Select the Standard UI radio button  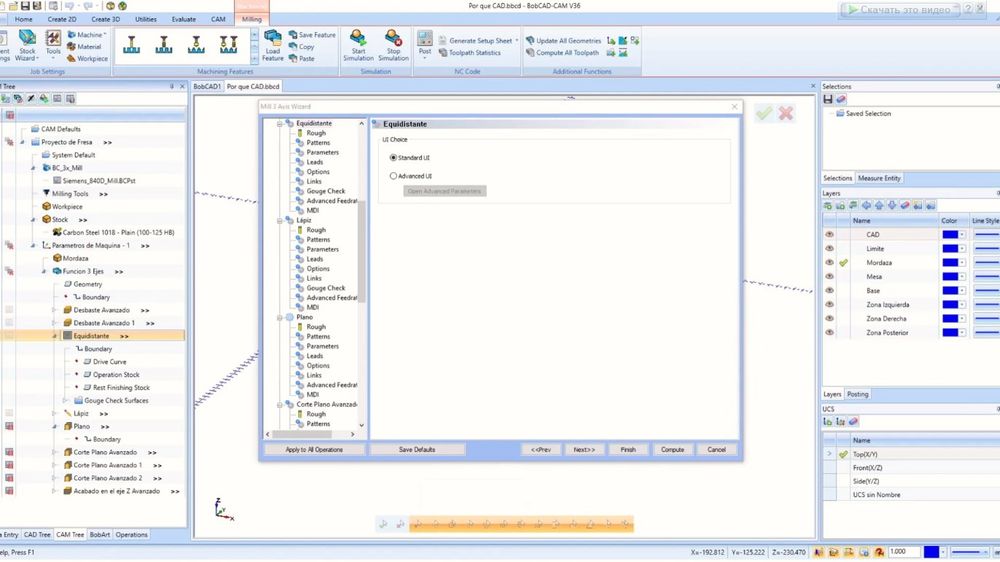(x=393, y=158)
